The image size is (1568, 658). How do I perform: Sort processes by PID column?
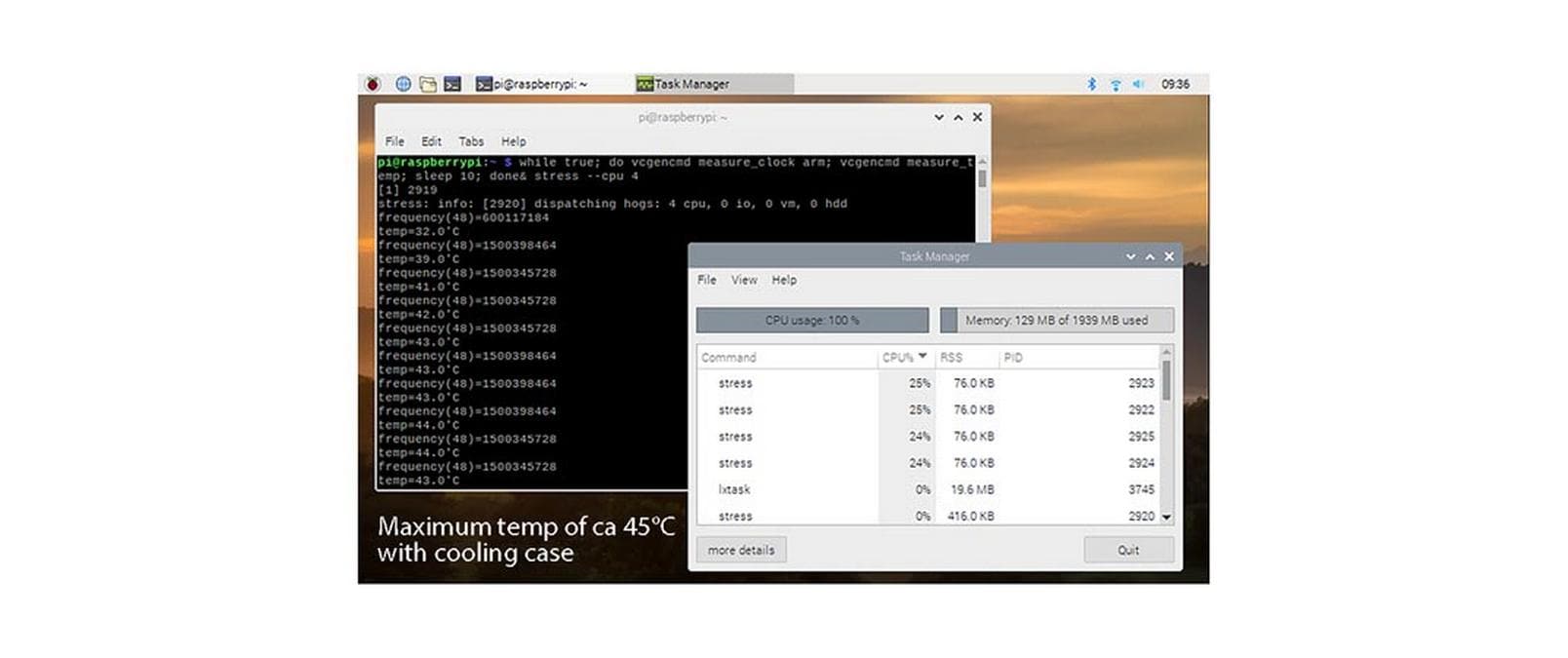pyautogui.click(x=1078, y=358)
